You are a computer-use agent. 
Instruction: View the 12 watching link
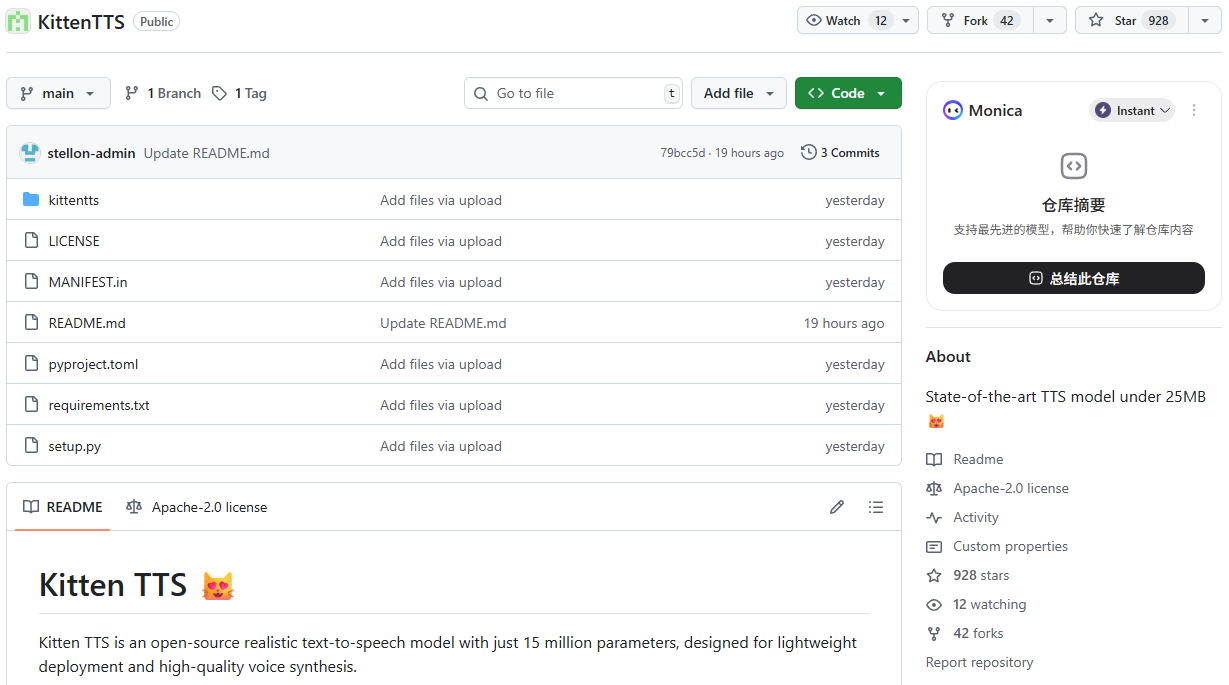(989, 604)
